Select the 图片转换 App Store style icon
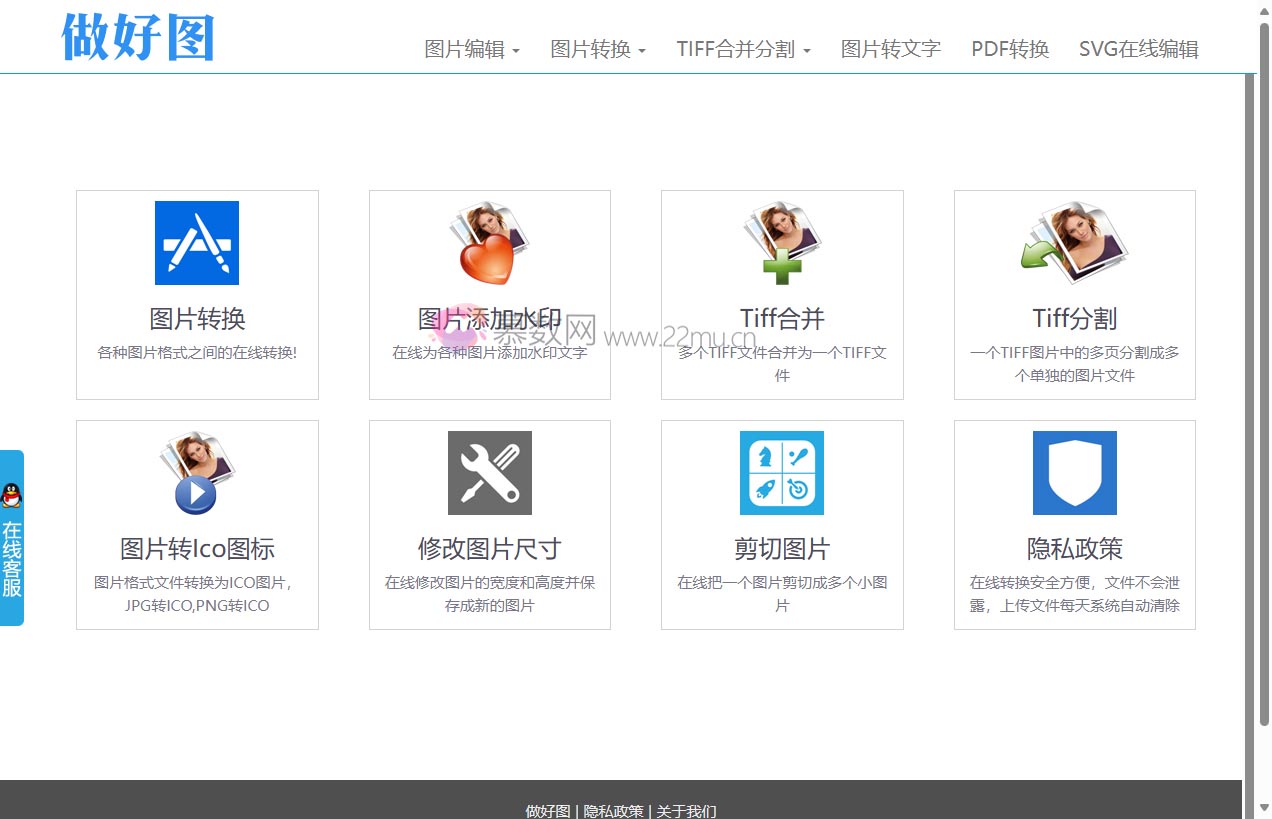Image resolution: width=1272 pixels, height=819 pixels. coord(196,243)
